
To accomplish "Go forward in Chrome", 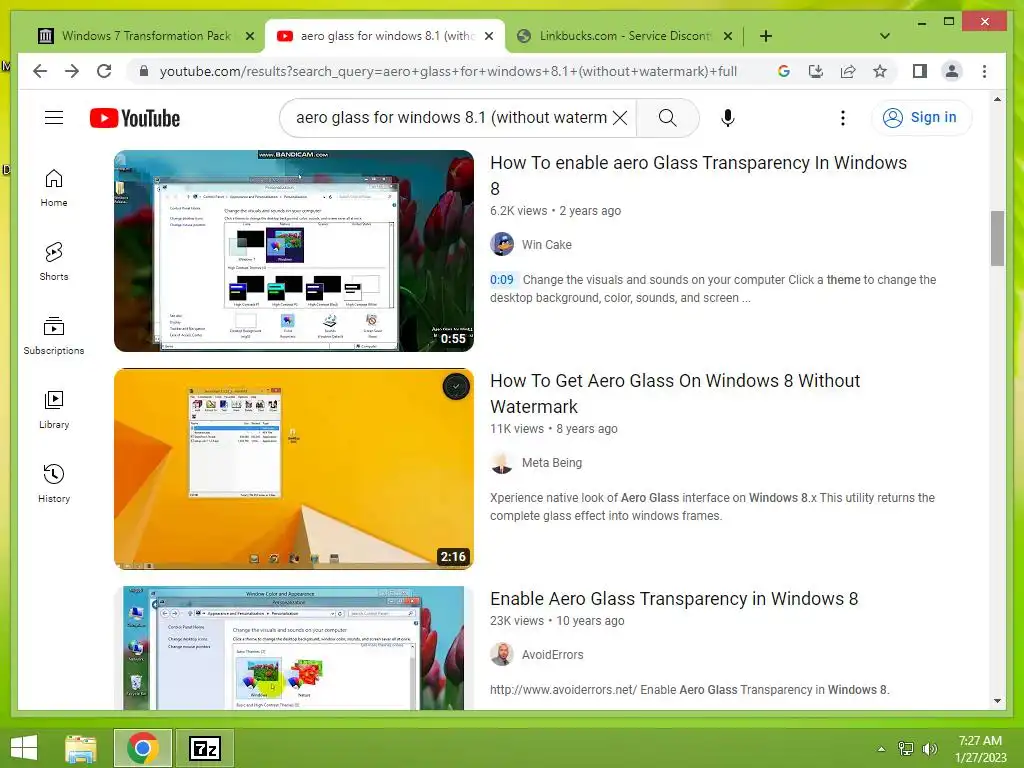I will (72, 71).
